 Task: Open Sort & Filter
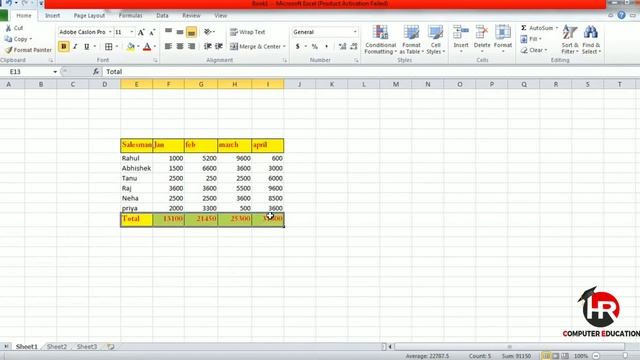coord(570,40)
